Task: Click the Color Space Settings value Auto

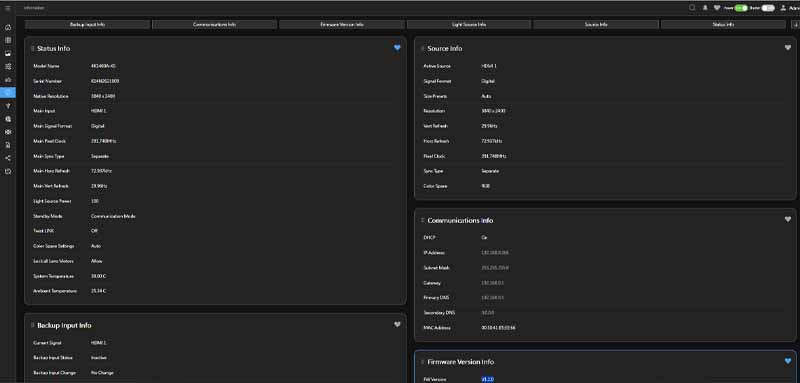Action: pyautogui.click(x=96, y=246)
